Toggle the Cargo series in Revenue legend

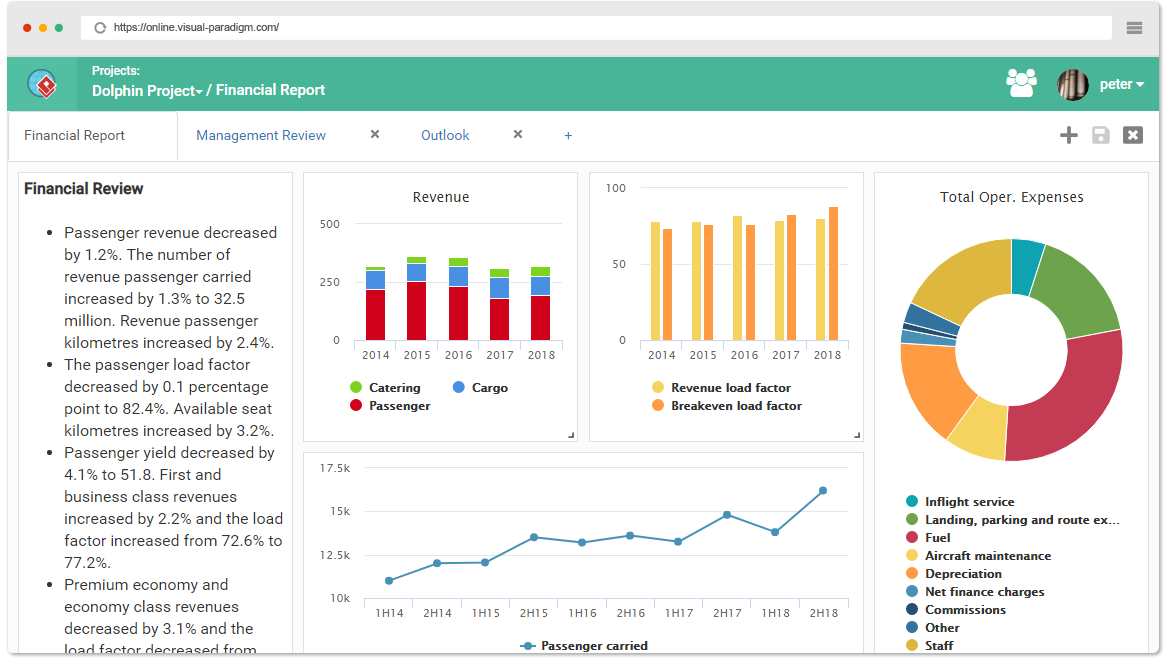(480, 387)
